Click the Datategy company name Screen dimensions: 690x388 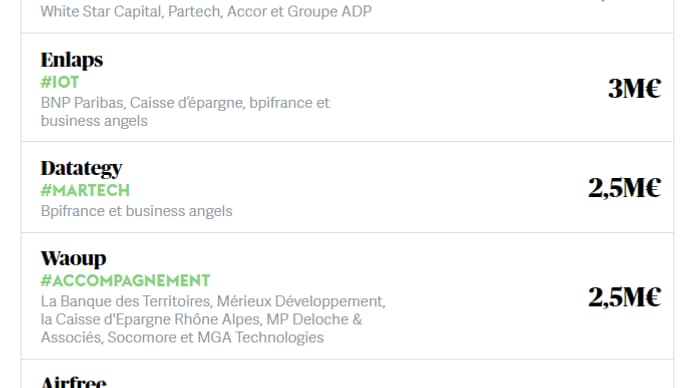pos(81,169)
